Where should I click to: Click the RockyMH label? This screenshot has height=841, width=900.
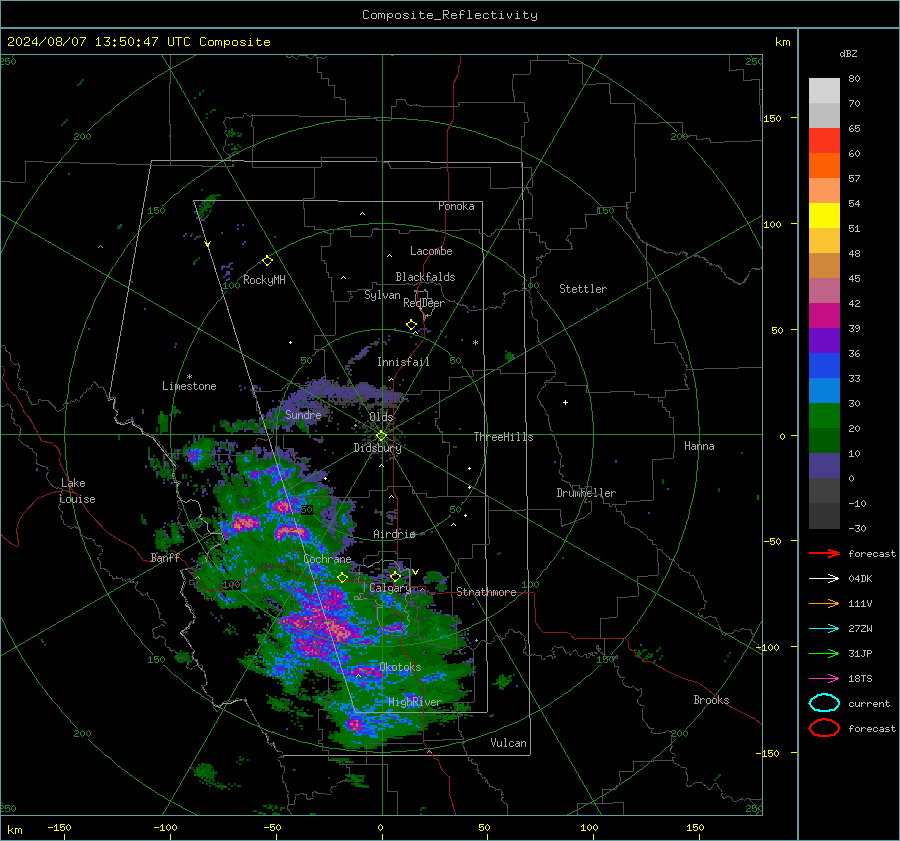click(264, 280)
